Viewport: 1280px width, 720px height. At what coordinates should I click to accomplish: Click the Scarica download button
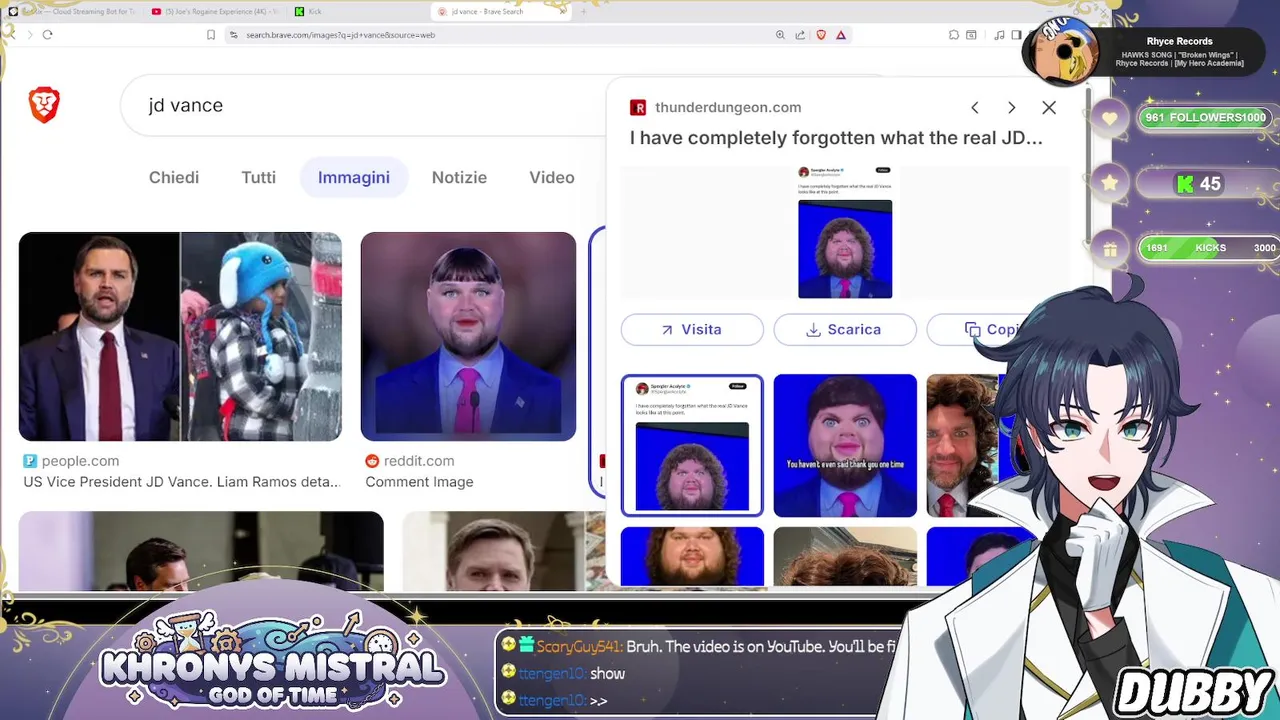[845, 329]
